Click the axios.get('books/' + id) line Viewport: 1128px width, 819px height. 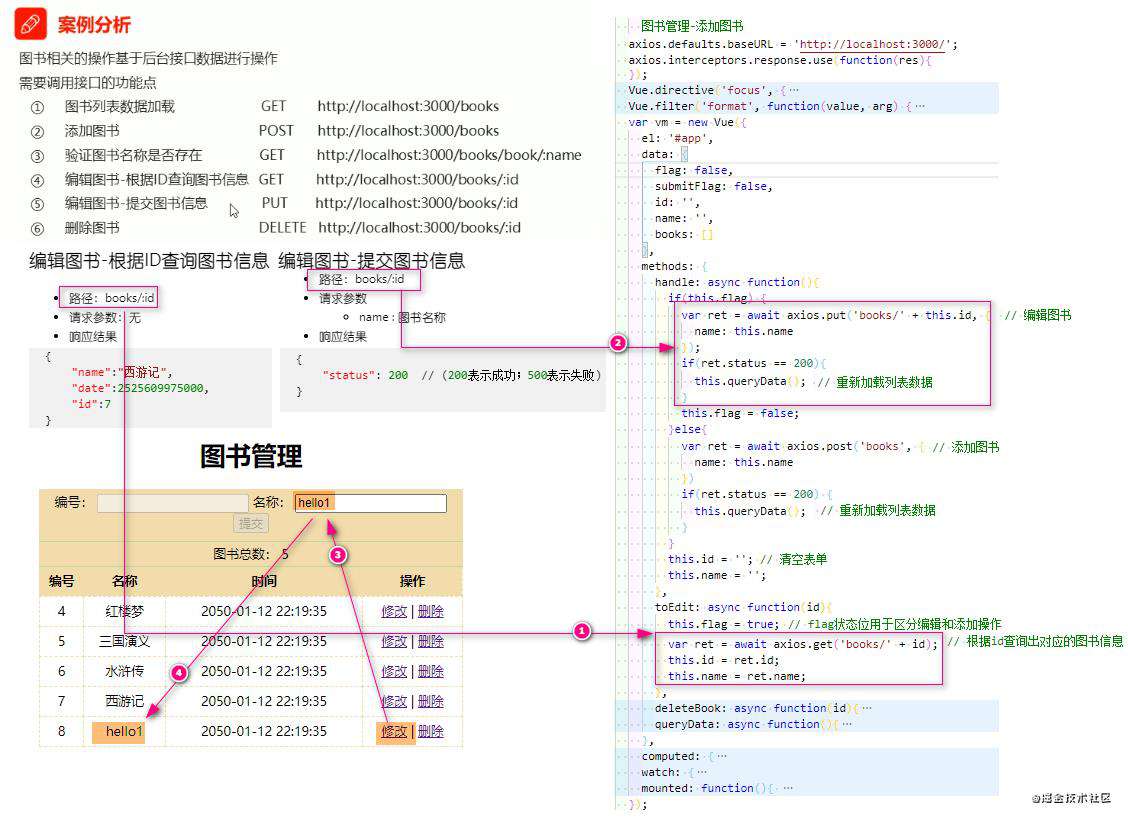point(802,644)
